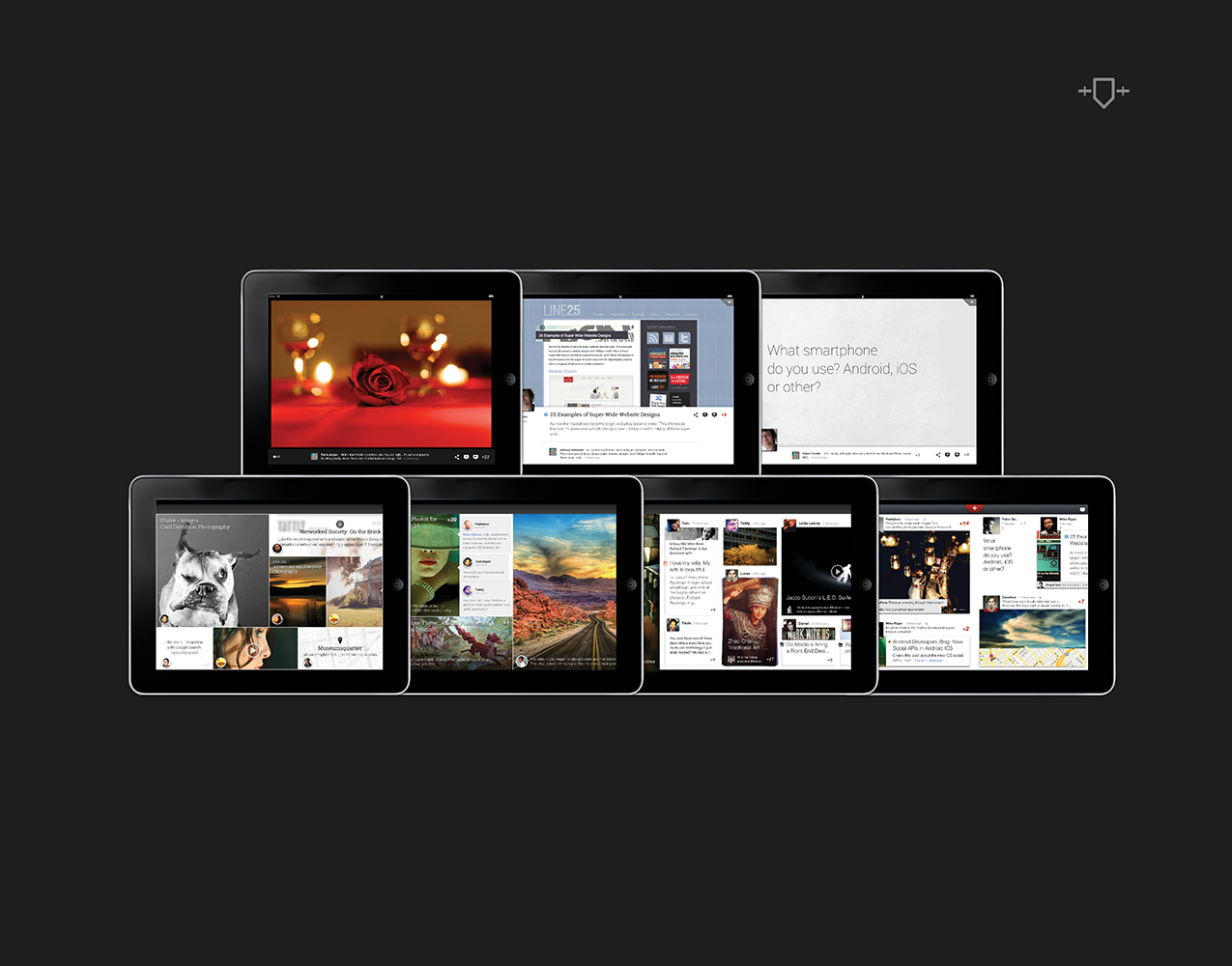This screenshot has width=1232, height=966.
Task: Tap avatar on the desert highway photo
Action: pyautogui.click(x=522, y=662)
